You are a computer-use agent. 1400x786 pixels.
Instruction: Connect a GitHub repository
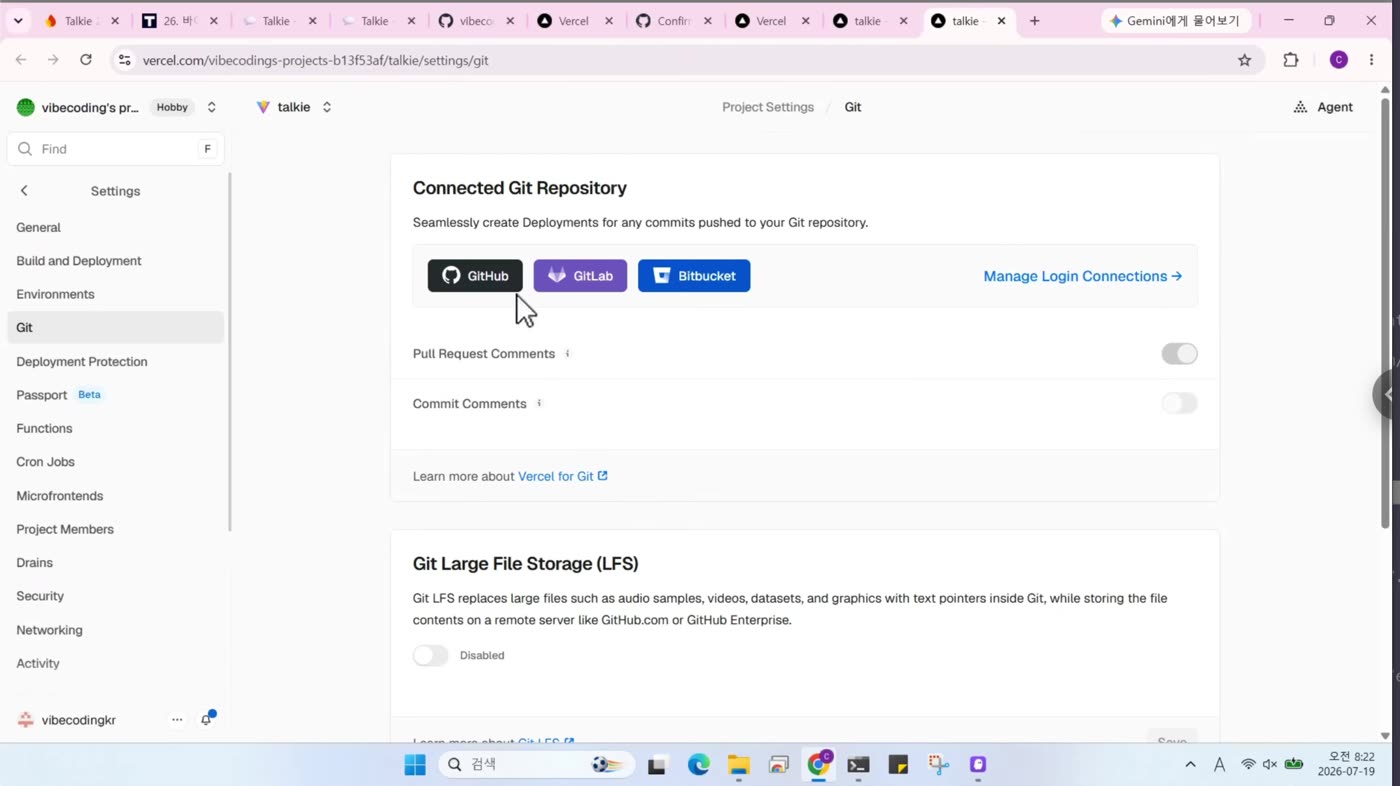tap(475, 276)
